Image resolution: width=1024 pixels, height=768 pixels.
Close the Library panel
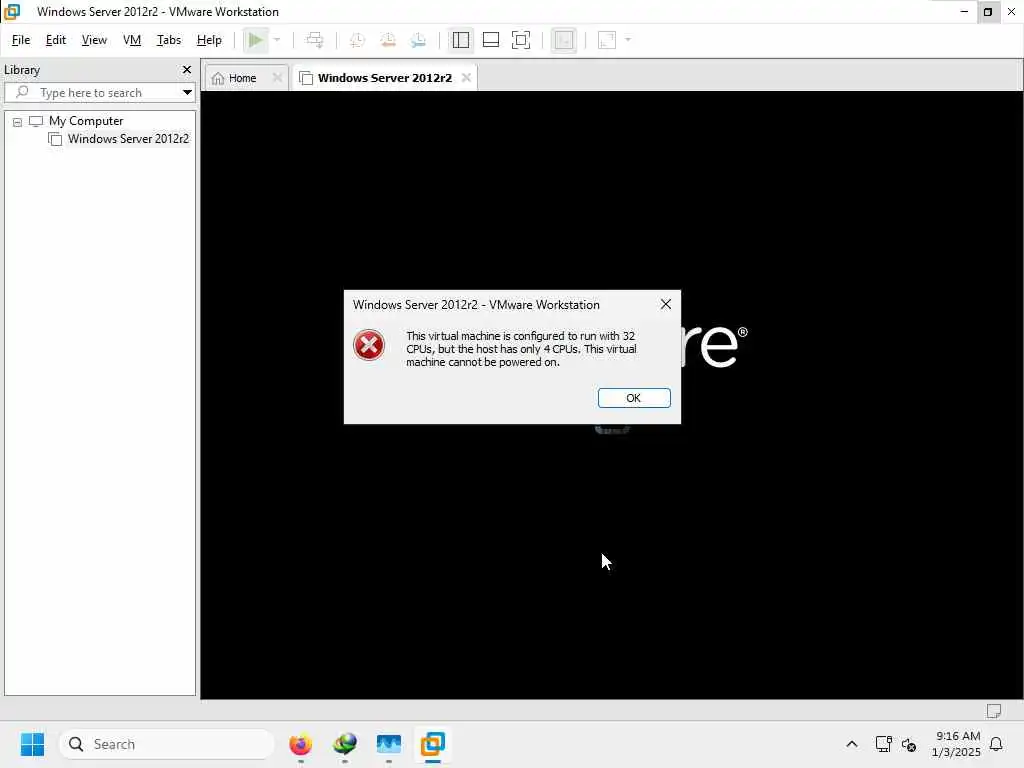pos(187,69)
